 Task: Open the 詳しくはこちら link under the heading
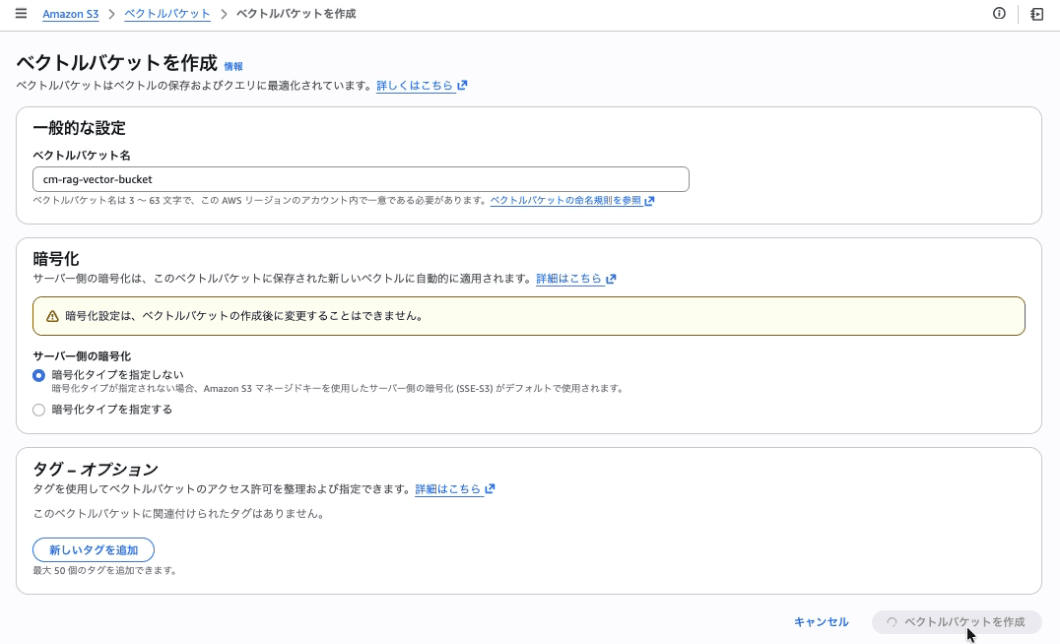[x=414, y=86]
